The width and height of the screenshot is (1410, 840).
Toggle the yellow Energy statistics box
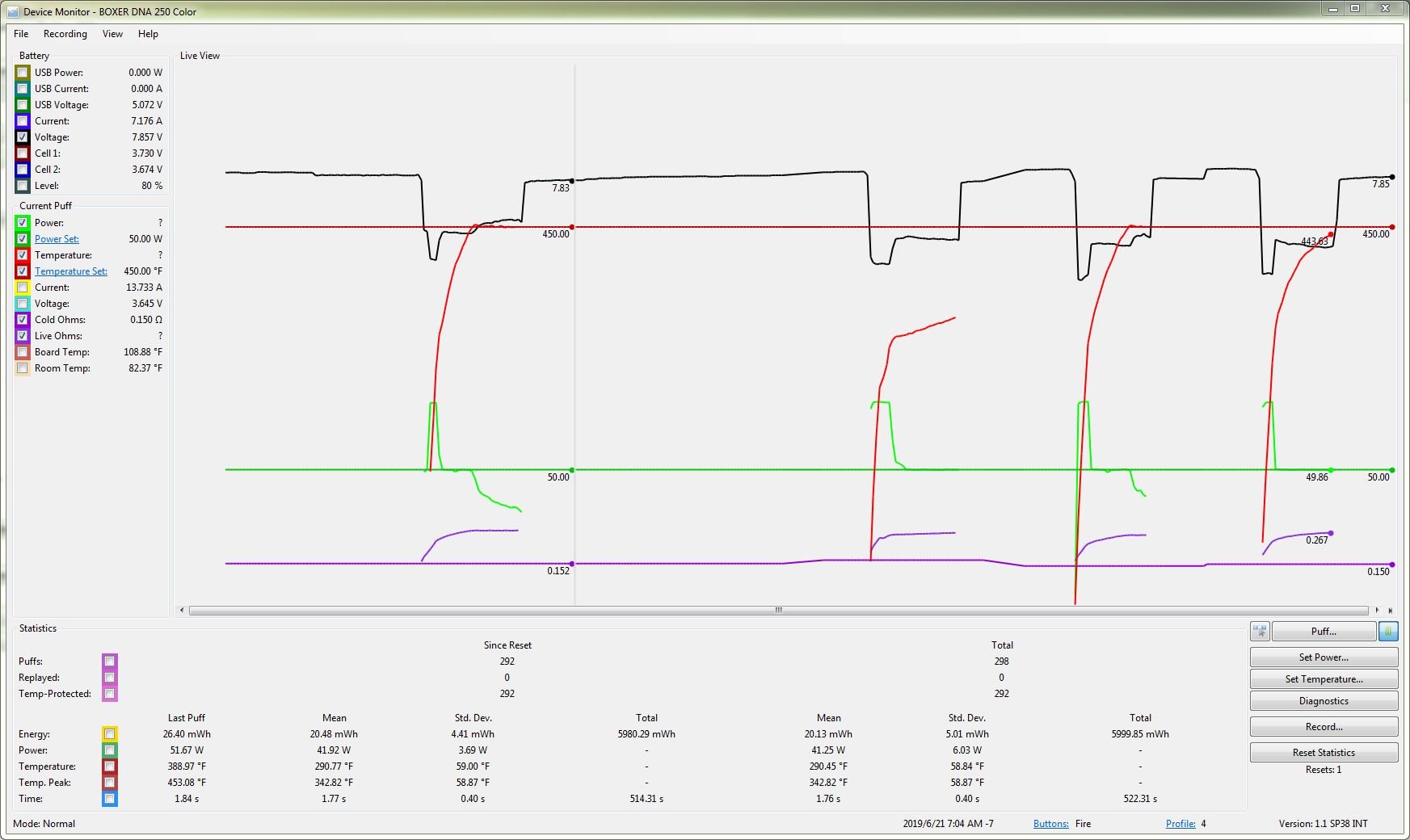(110, 734)
